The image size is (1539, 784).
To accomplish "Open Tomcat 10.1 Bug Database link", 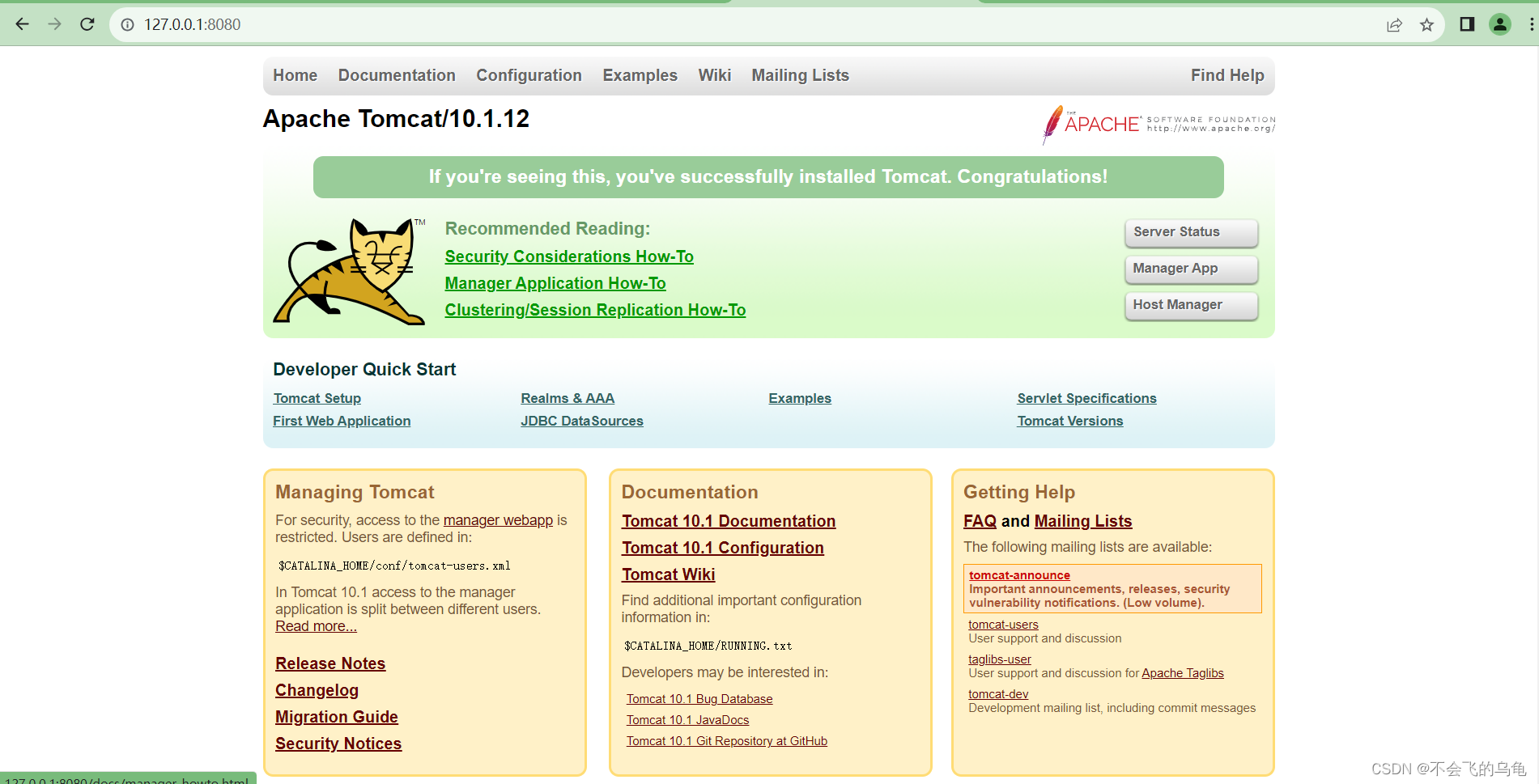I will 699,699.
